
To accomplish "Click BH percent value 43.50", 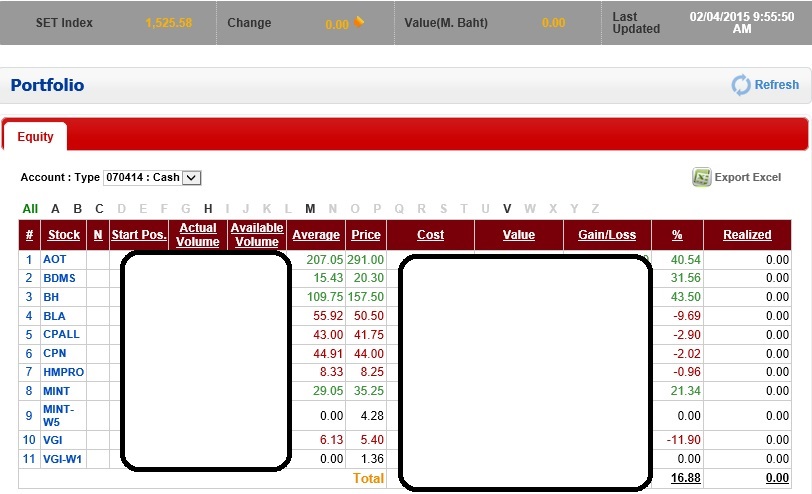I will [x=686, y=297].
